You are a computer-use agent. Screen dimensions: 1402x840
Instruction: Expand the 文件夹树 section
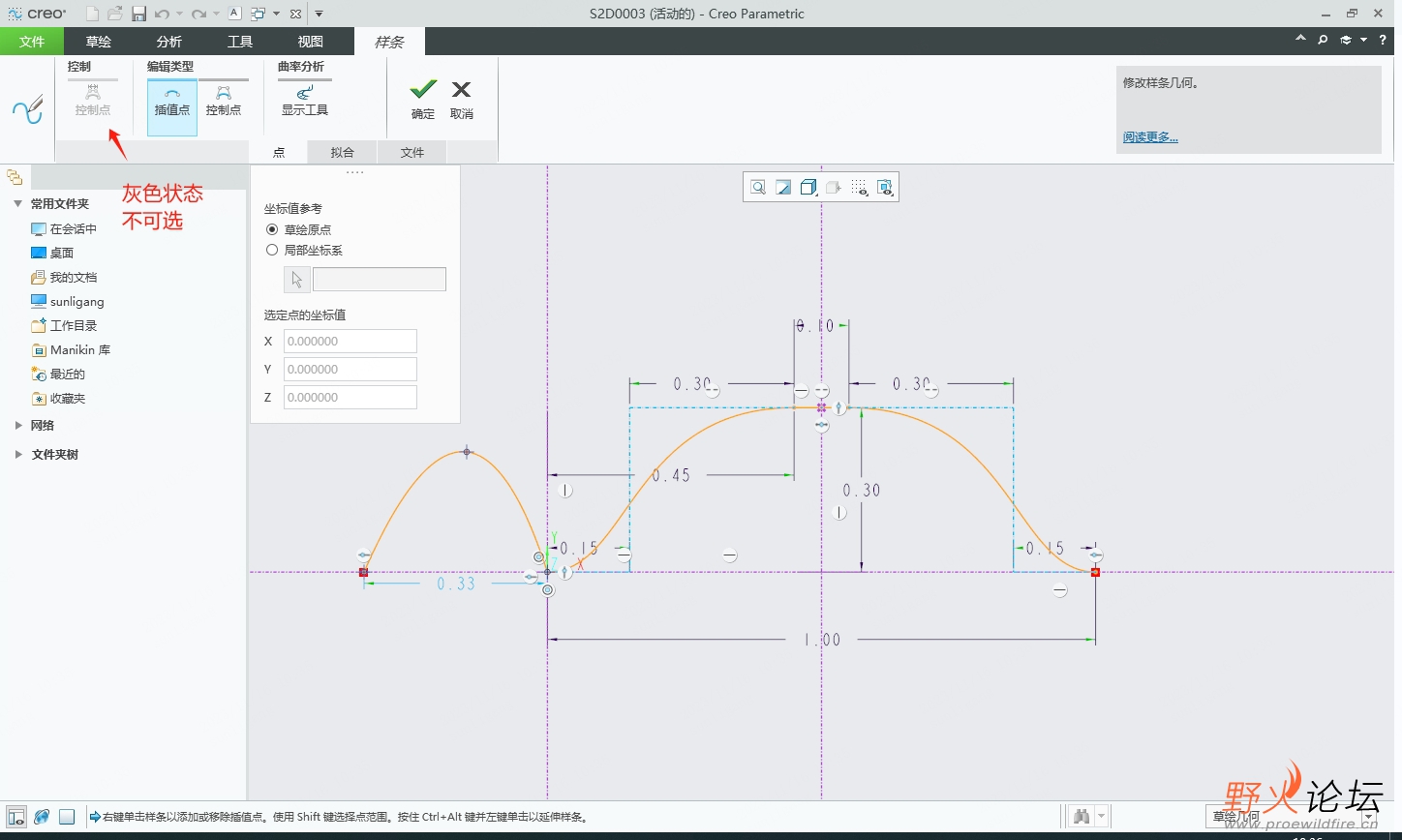tap(18, 454)
